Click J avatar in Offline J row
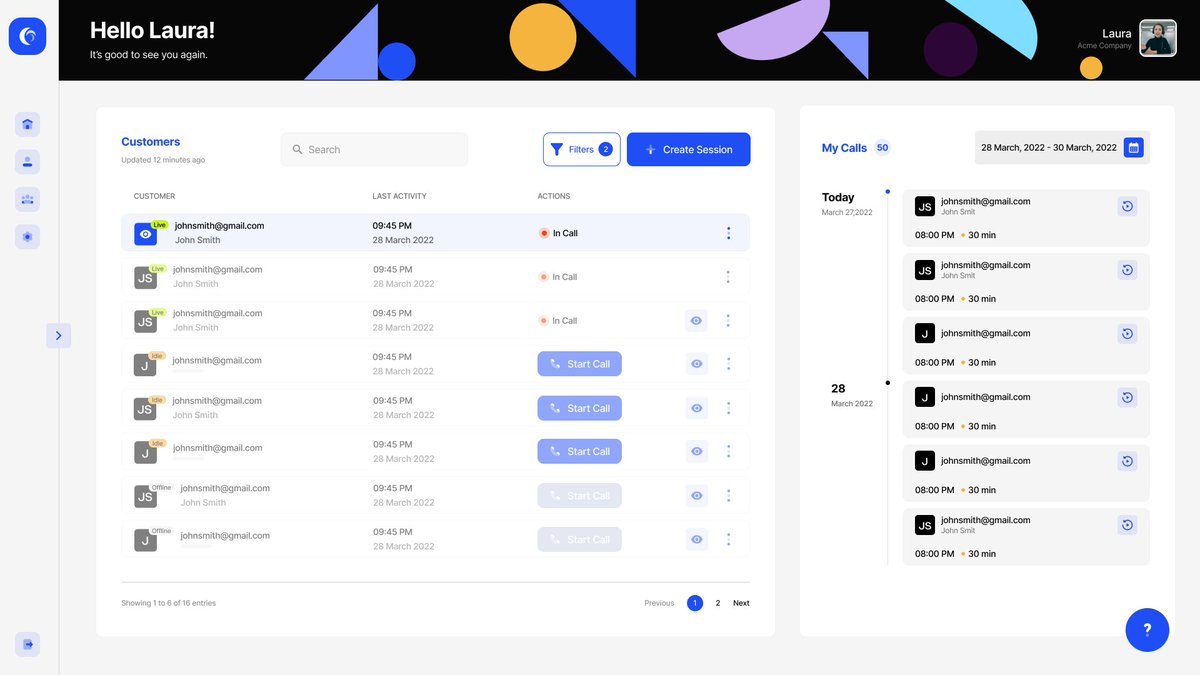Screen dimensions: 1200x675 pos(146,541)
